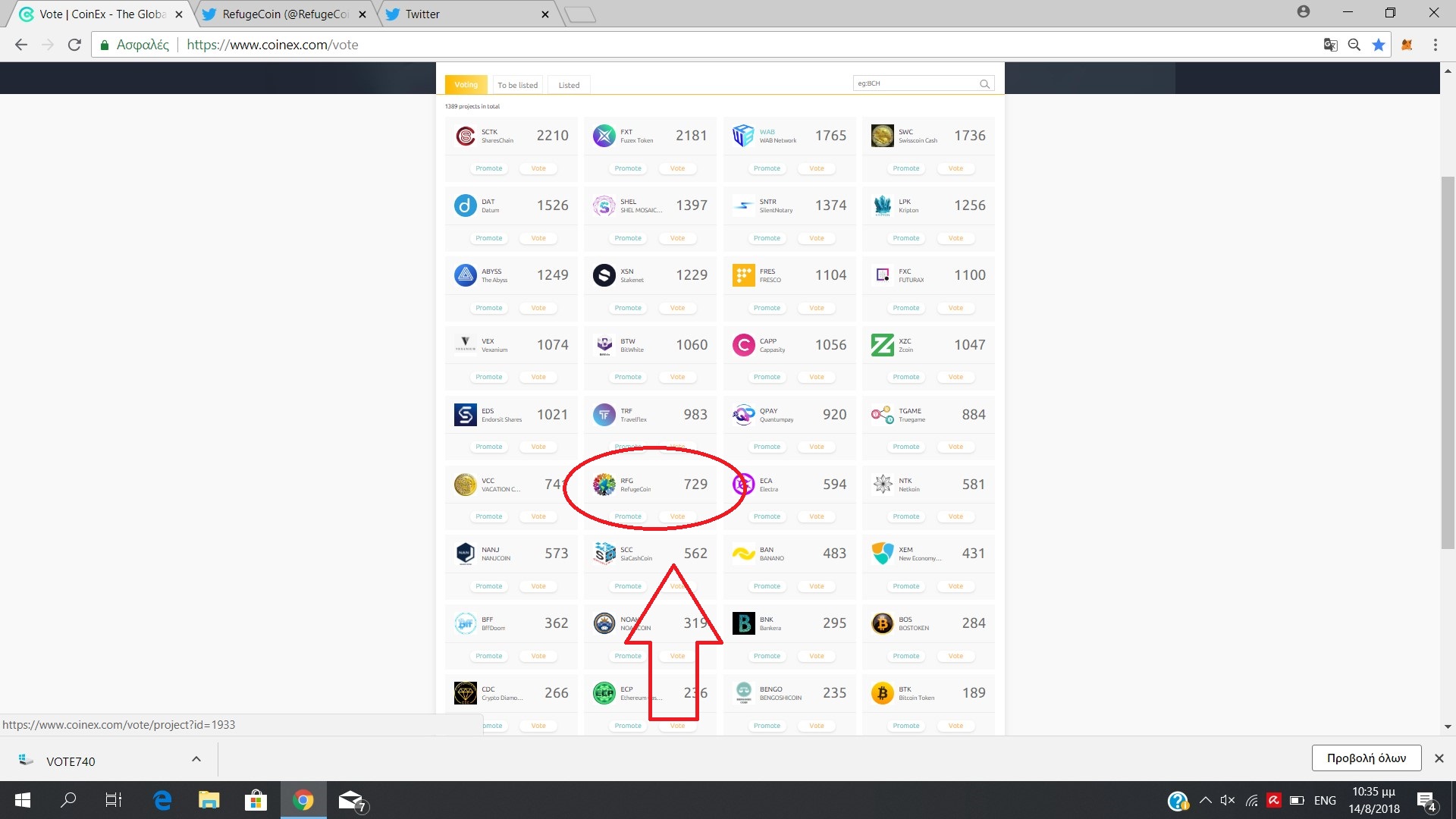Open the Listed tab

[569, 85]
